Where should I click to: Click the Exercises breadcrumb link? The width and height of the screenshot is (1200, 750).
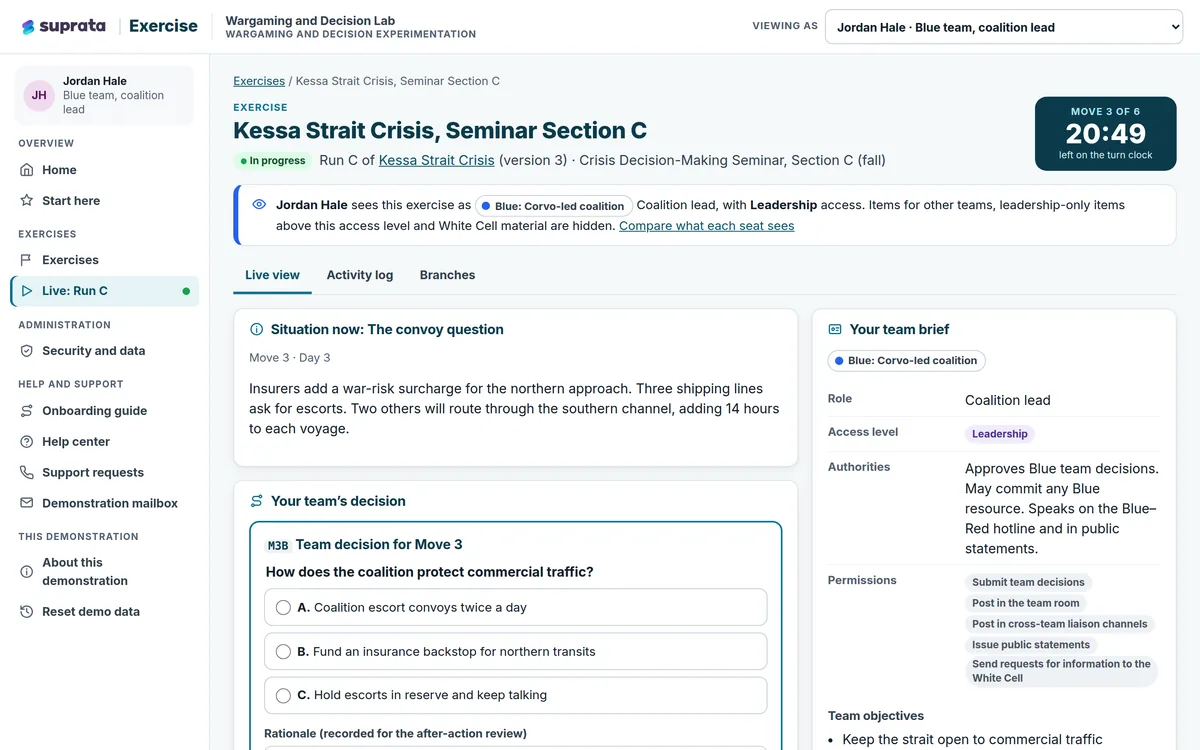pos(259,81)
